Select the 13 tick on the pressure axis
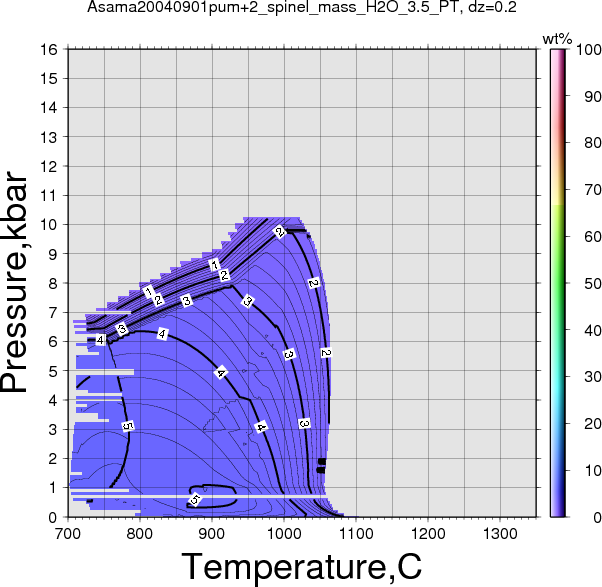 coord(49,137)
